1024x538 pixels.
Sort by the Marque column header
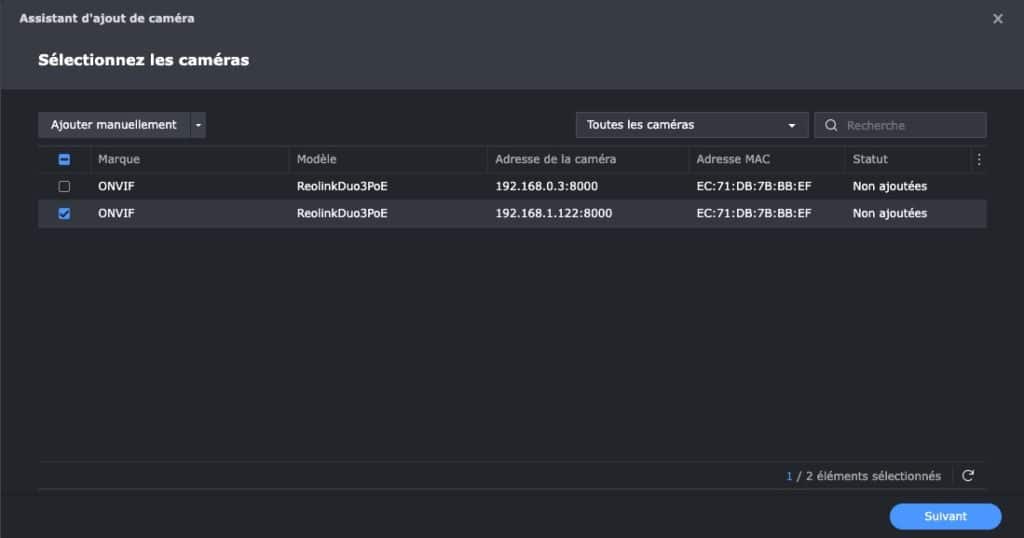(119, 159)
